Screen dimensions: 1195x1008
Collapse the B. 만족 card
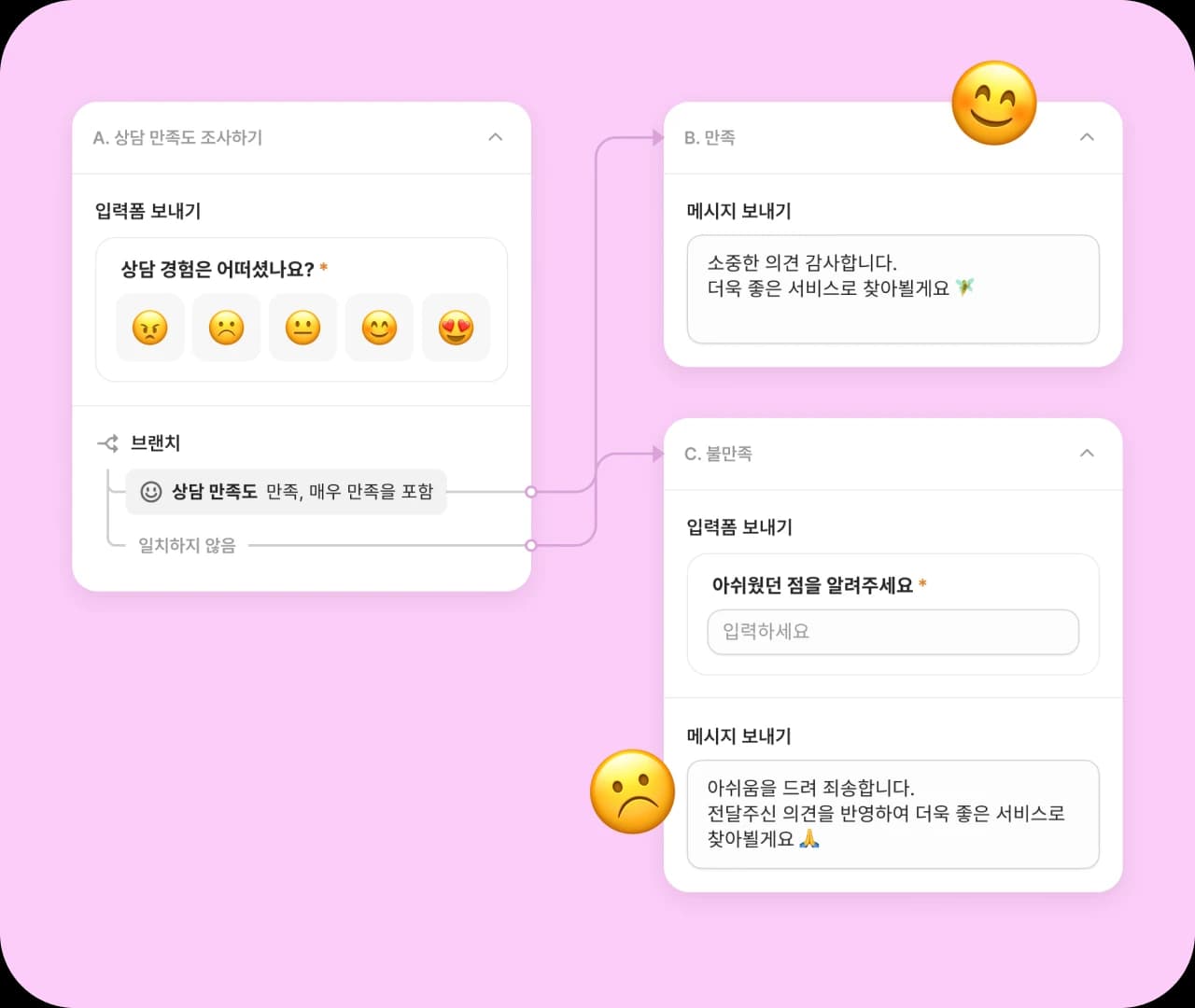point(1087,137)
